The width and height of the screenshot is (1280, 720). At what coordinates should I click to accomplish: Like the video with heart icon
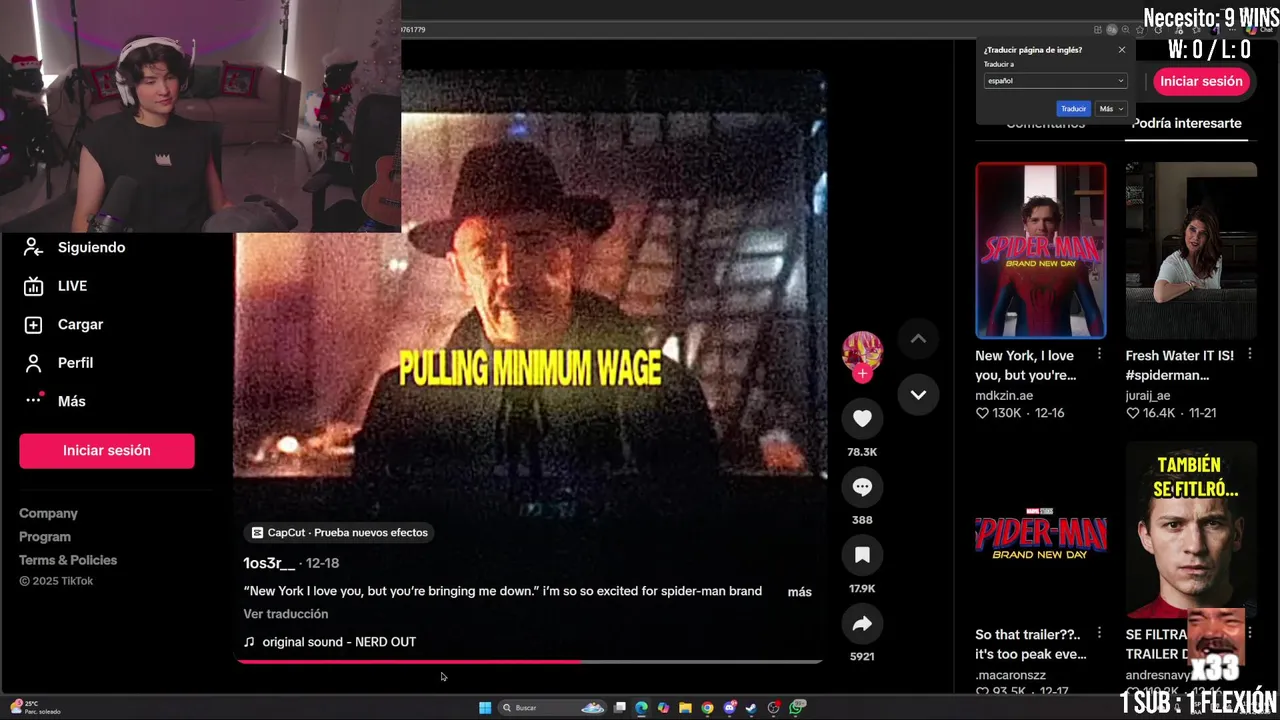[x=862, y=418]
